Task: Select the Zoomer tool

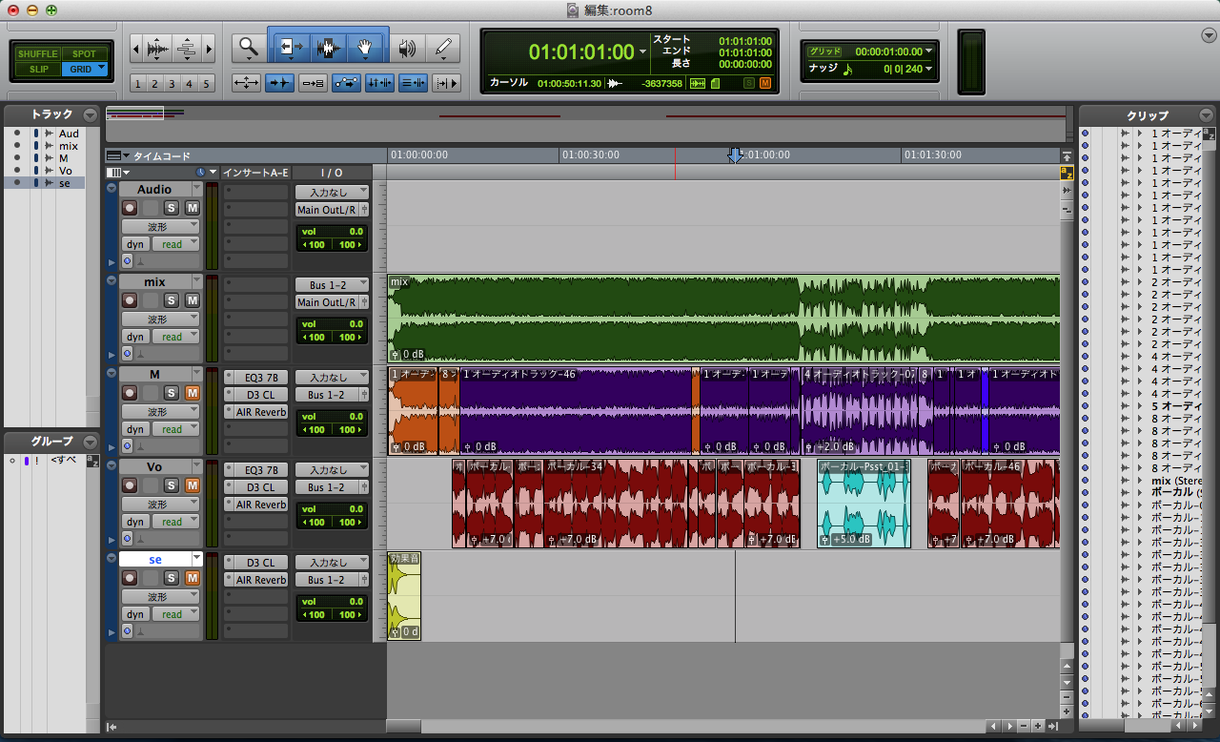Action: point(248,47)
